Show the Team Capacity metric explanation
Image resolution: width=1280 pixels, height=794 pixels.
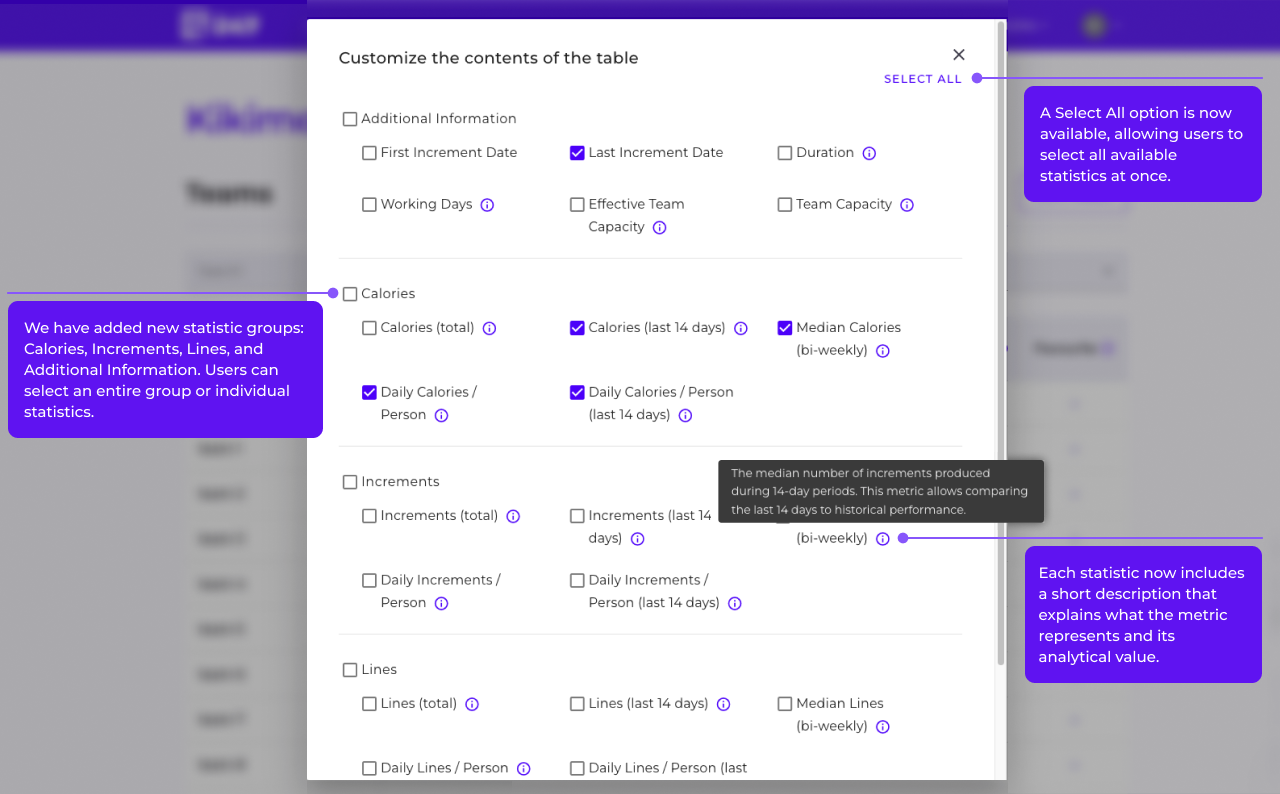[906, 204]
